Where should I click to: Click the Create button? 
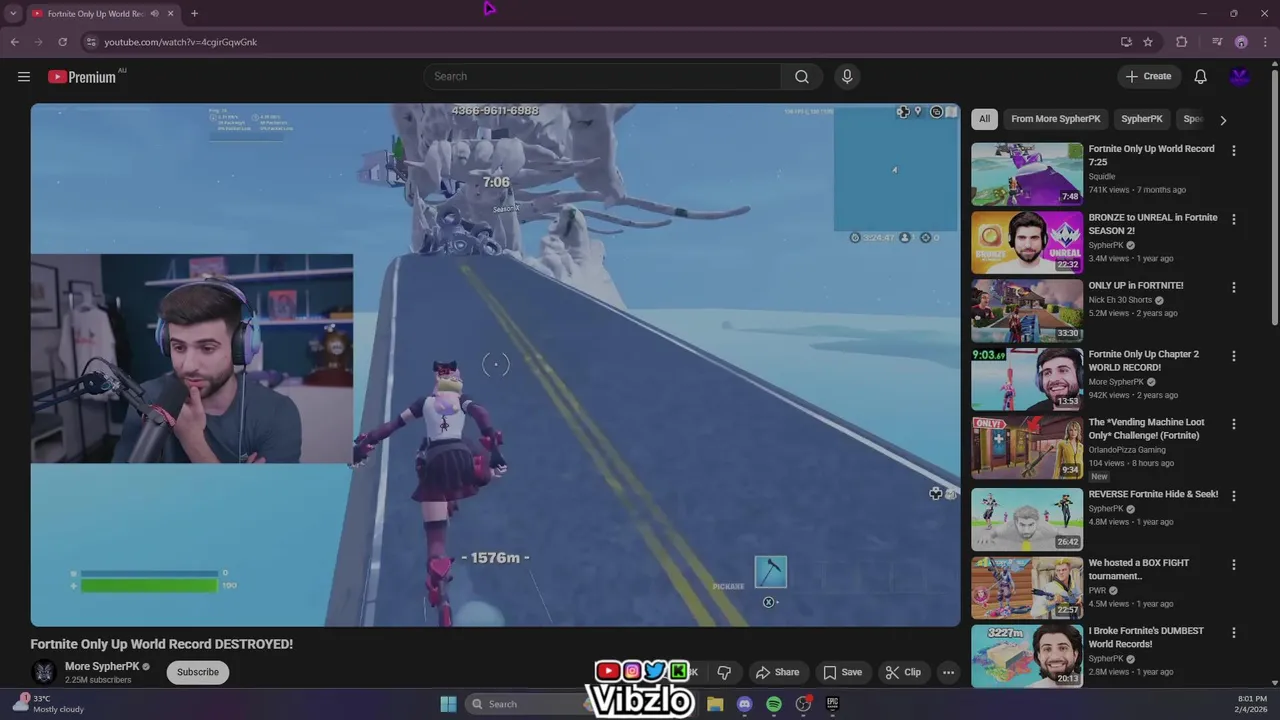(x=1147, y=76)
